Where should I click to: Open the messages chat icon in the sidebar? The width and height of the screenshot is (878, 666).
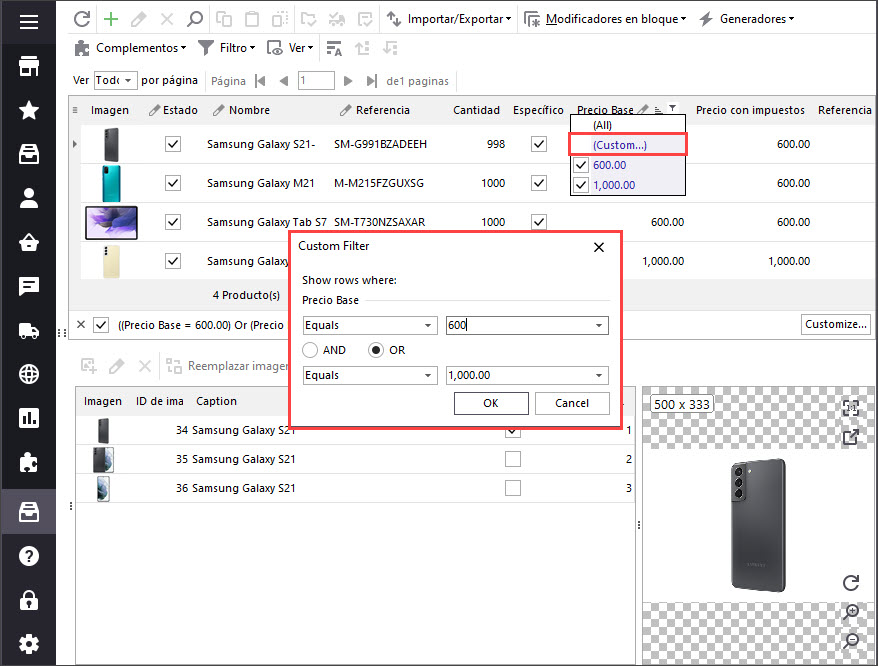click(29, 286)
